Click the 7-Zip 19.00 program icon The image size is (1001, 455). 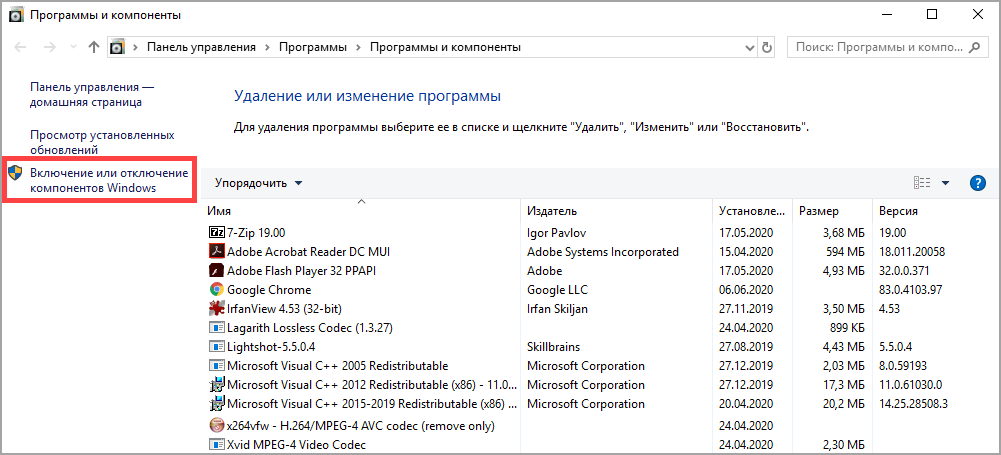coord(216,233)
